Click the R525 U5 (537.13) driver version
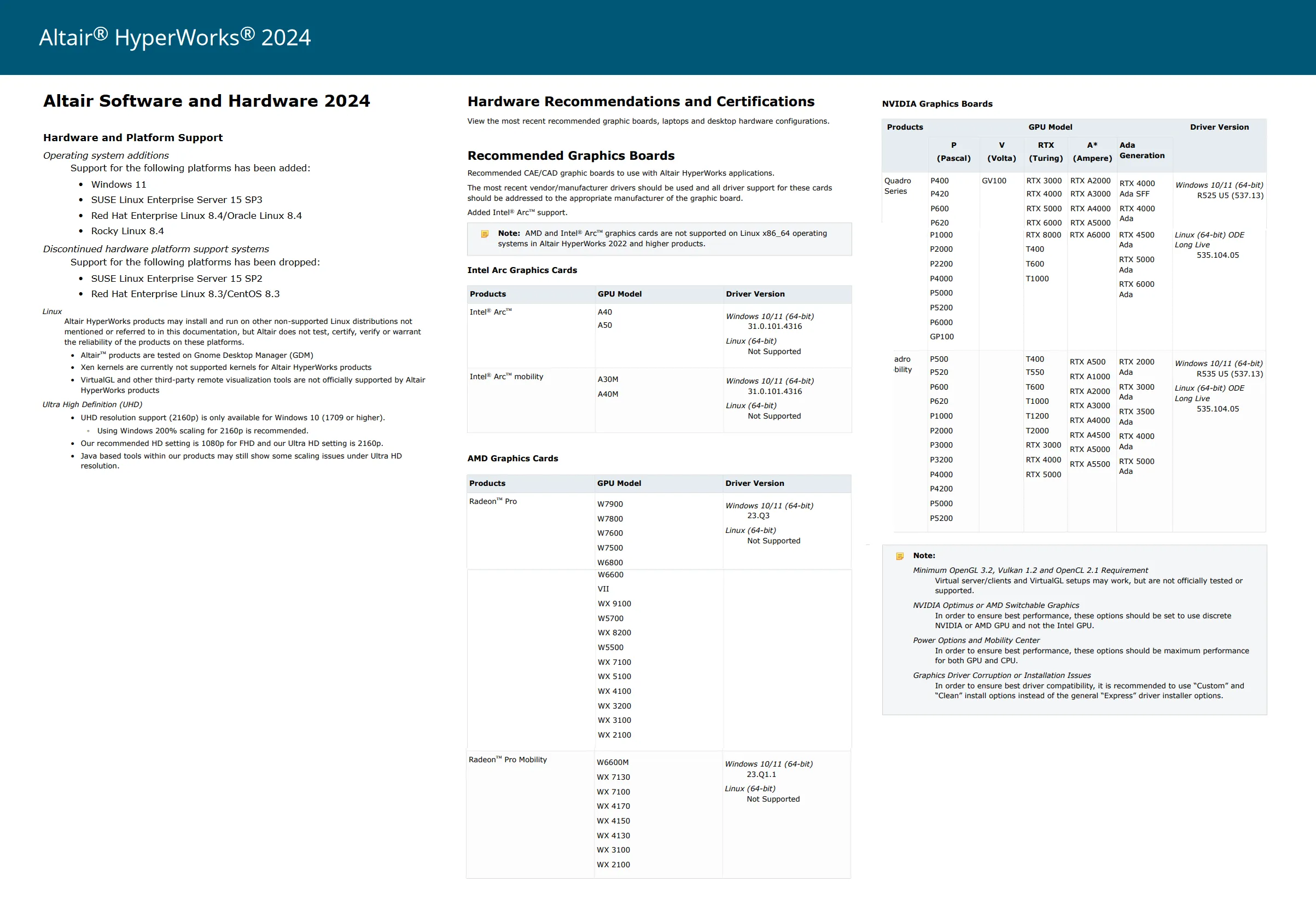The width and height of the screenshot is (1316, 899). (x=1230, y=195)
